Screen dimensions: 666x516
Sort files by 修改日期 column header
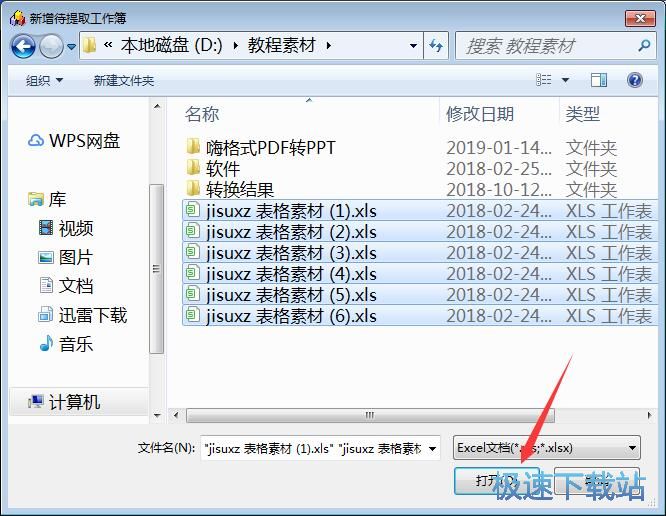point(480,114)
